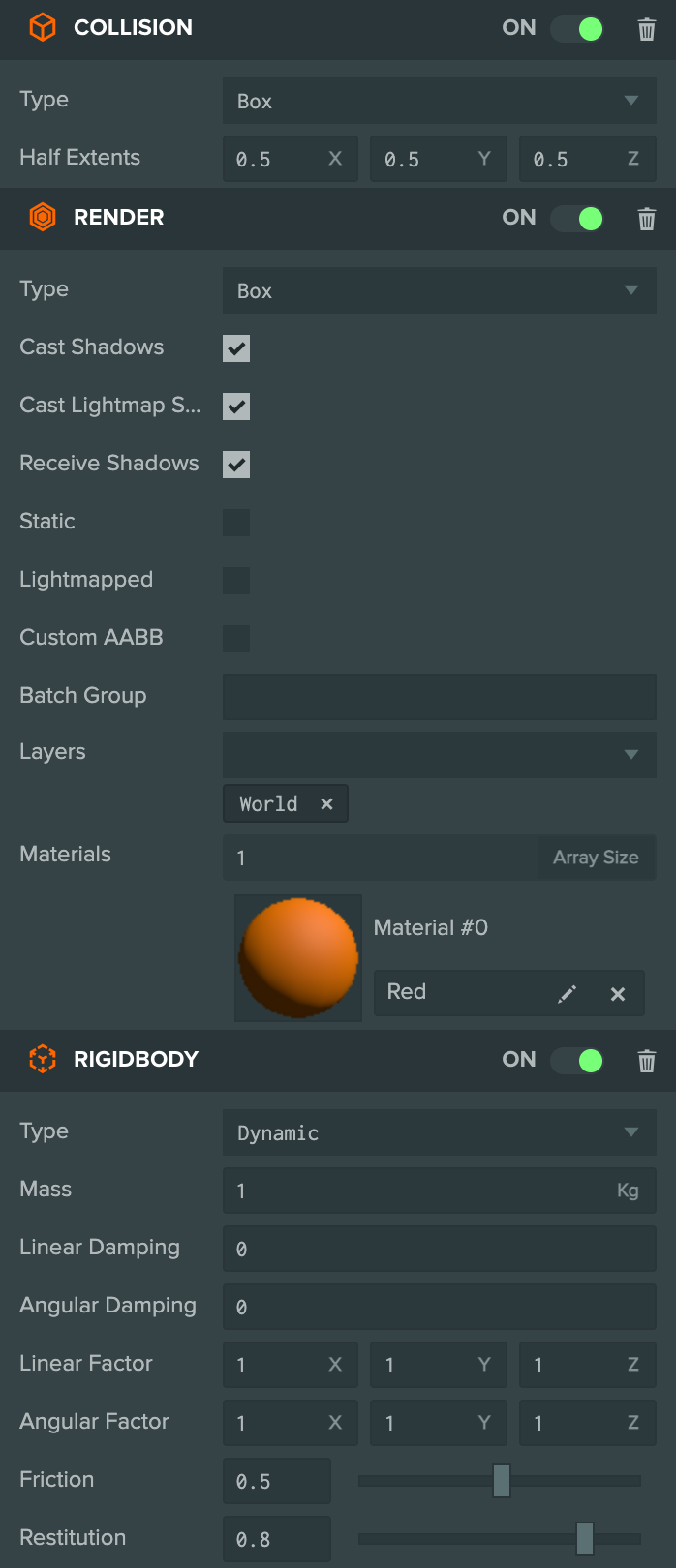The image size is (676, 1568).
Task: Collapse the RIGIDBODY section header
Action: coord(338,1061)
